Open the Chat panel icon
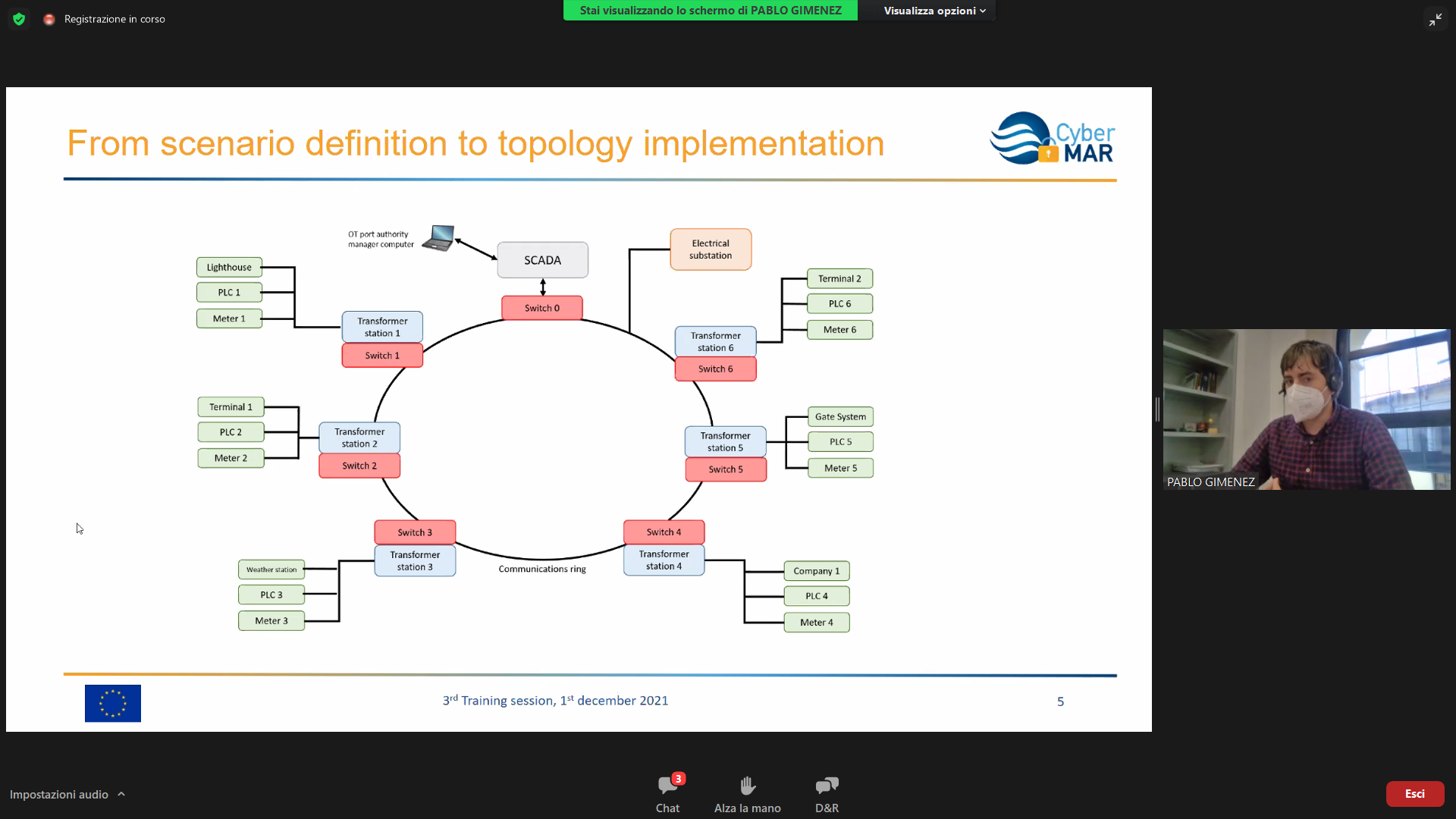Screen dimensions: 1456x819 [667, 786]
